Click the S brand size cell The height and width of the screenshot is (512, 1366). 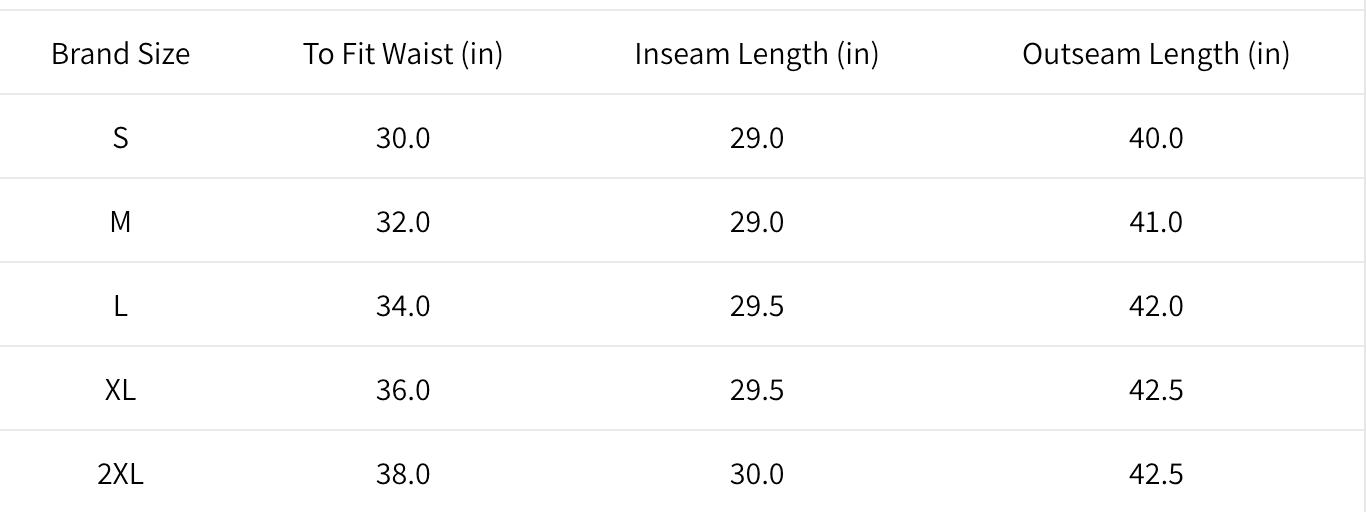[120, 137]
